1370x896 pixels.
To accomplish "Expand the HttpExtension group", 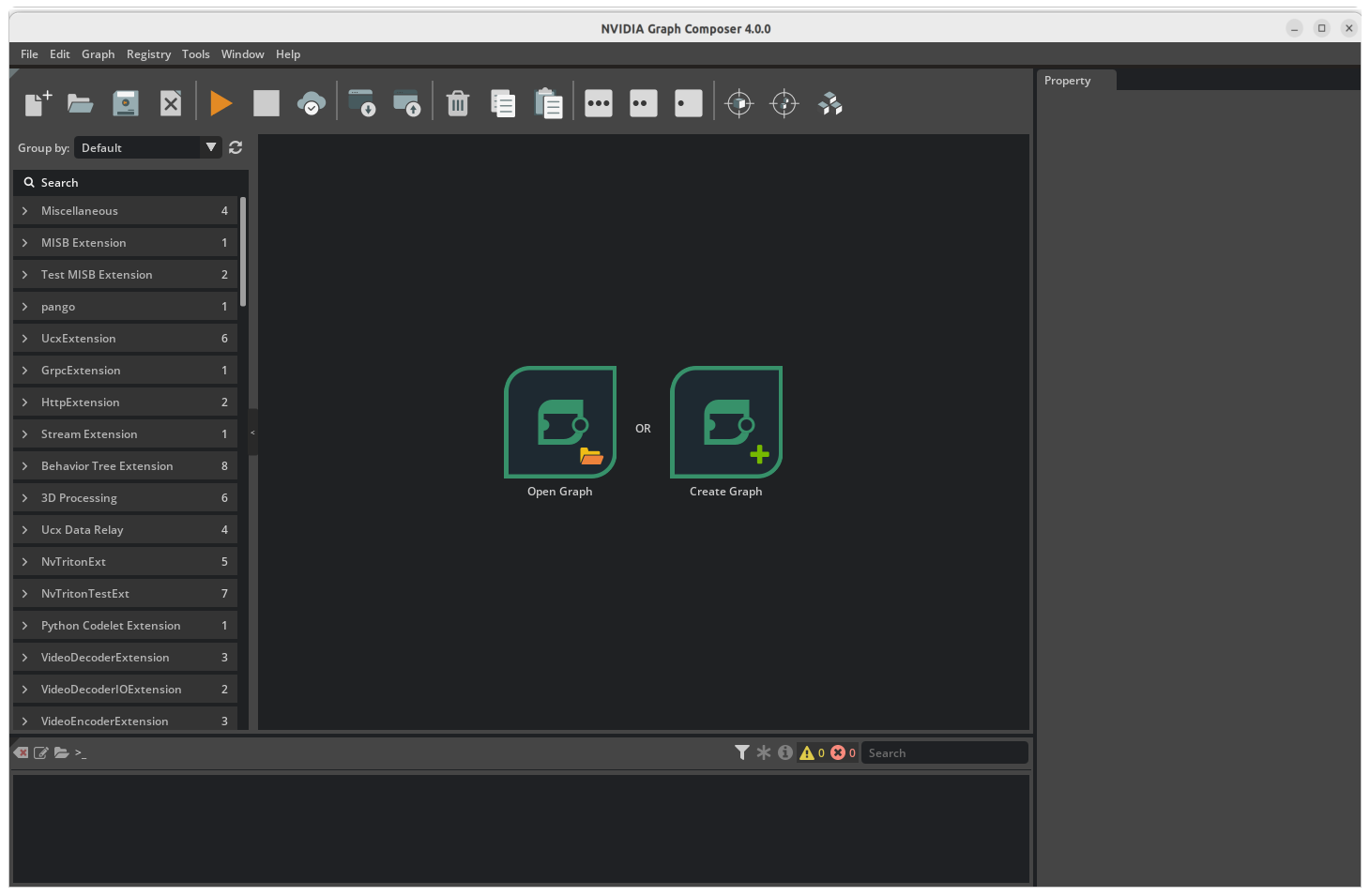I will click(125, 402).
